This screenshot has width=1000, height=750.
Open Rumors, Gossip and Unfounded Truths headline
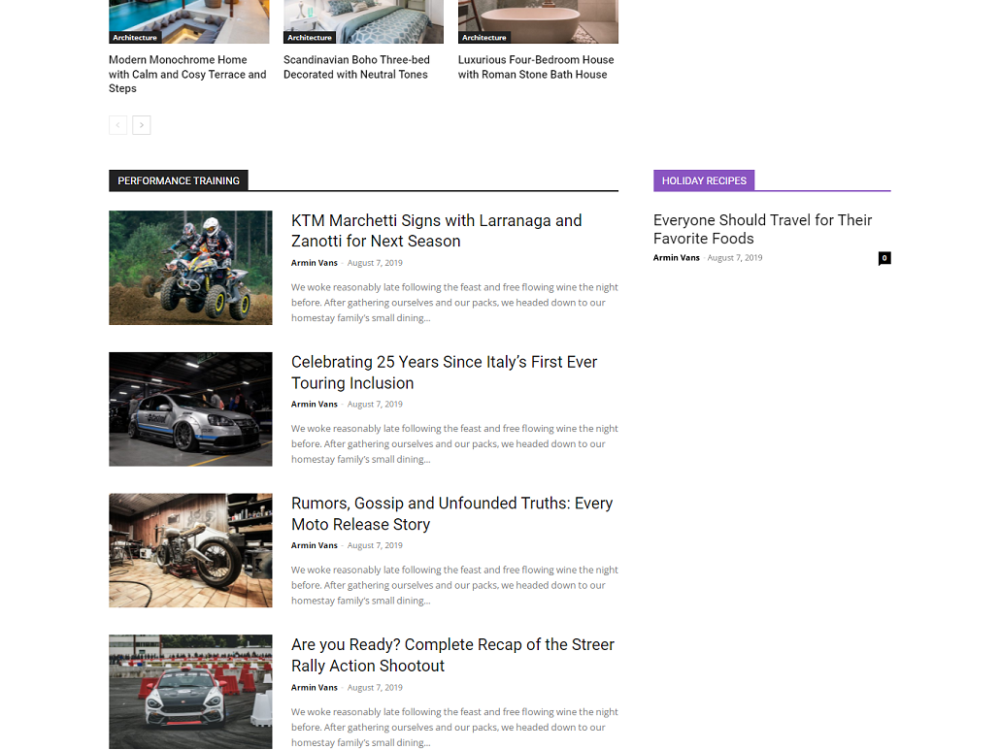(452, 514)
